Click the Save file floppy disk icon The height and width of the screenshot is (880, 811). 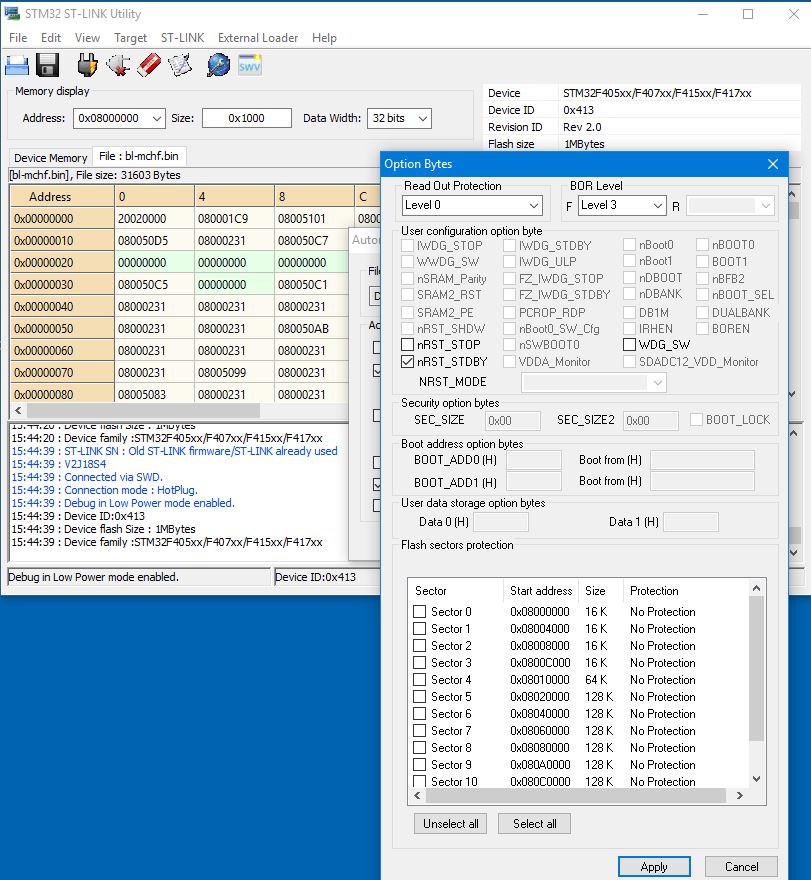(x=48, y=66)
